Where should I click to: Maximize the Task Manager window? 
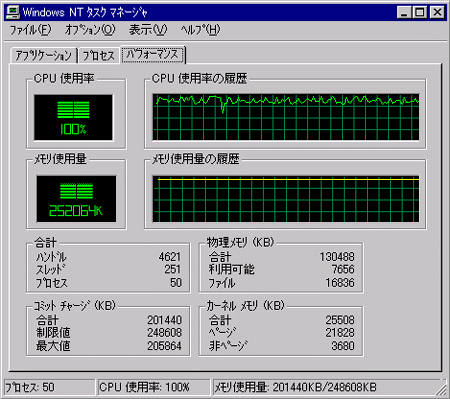pos(419,12)
